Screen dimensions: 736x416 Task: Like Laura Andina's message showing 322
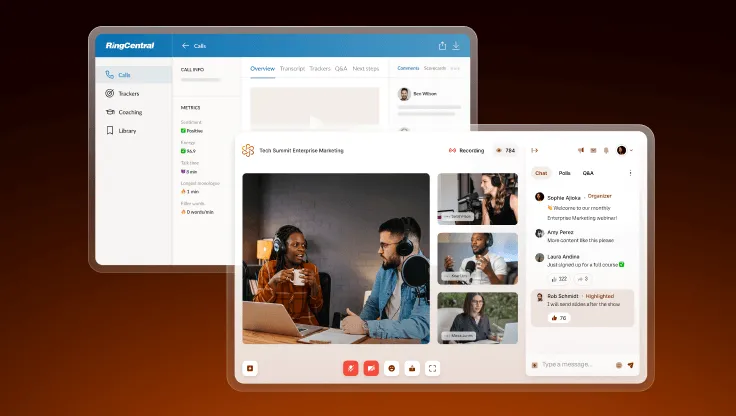559,279
